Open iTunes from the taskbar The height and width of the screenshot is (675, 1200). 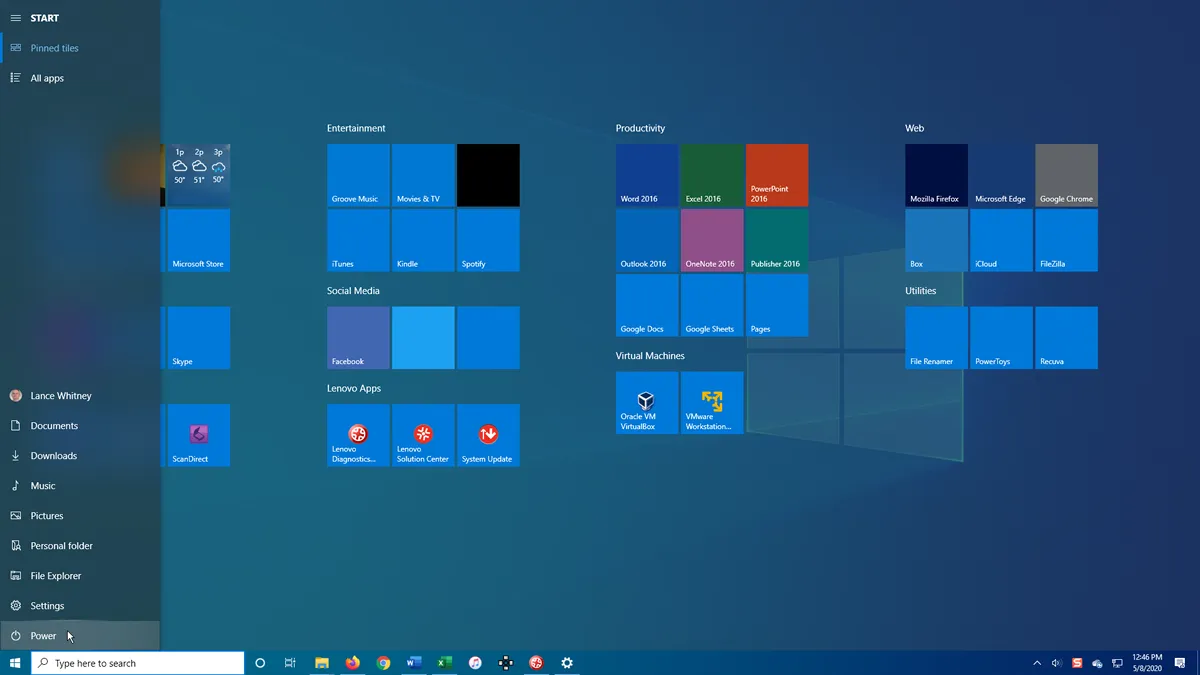(475, 663)
